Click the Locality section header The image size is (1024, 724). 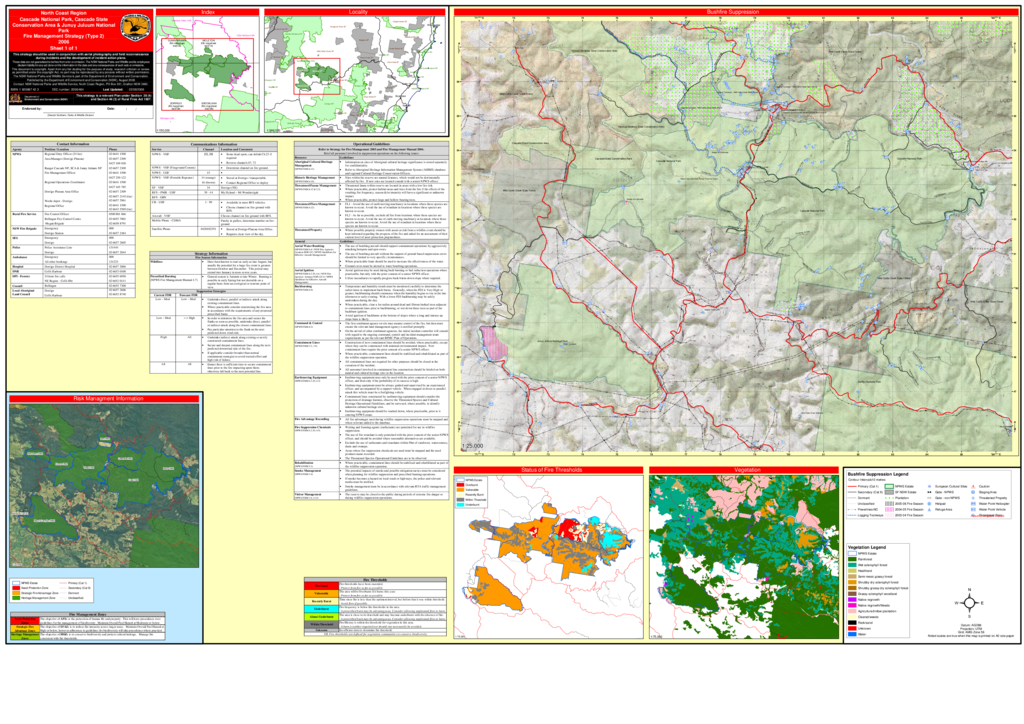click(x=357, y=12)
